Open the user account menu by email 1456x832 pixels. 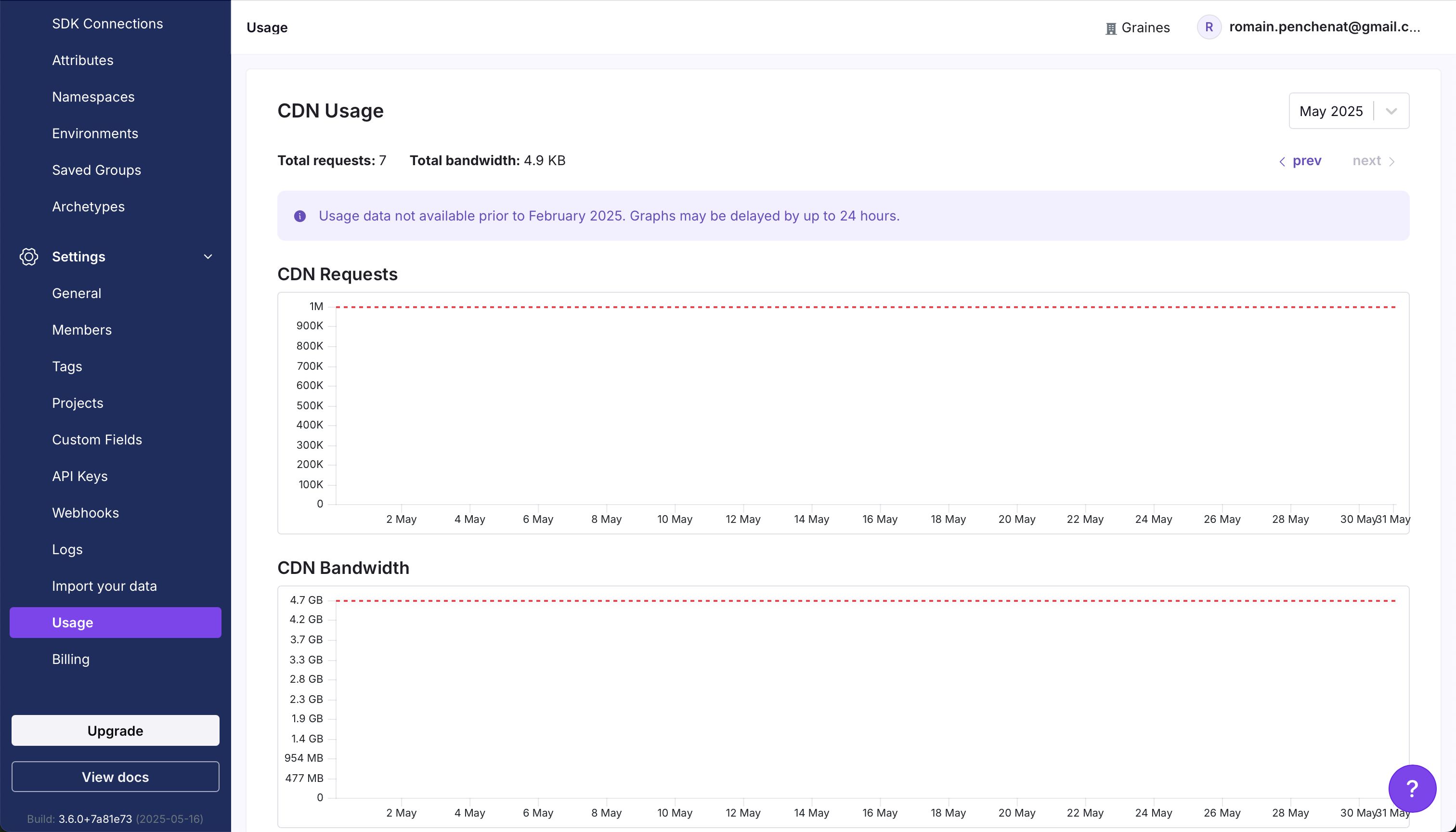point(1325,27)
